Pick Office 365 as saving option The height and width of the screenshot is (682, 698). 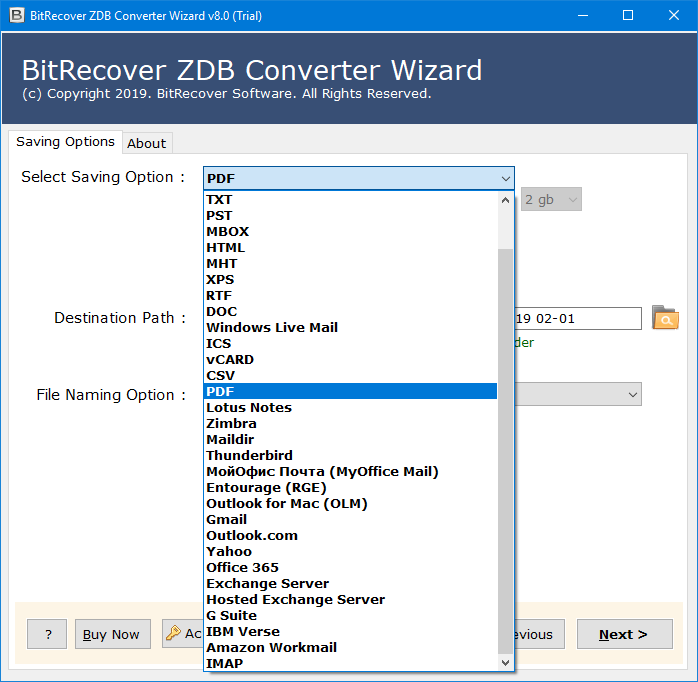click(350, 568)
